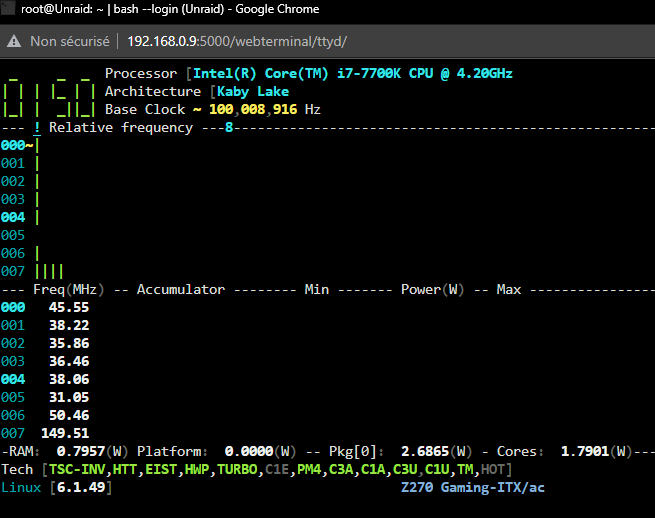Viewport: 655px width, 518px height.
Task: Click frequency value '38.06' for core 004
Action: click(69, 379)
